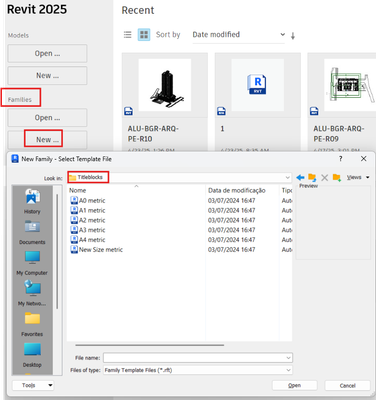Click Open under Models

point(47,53)
